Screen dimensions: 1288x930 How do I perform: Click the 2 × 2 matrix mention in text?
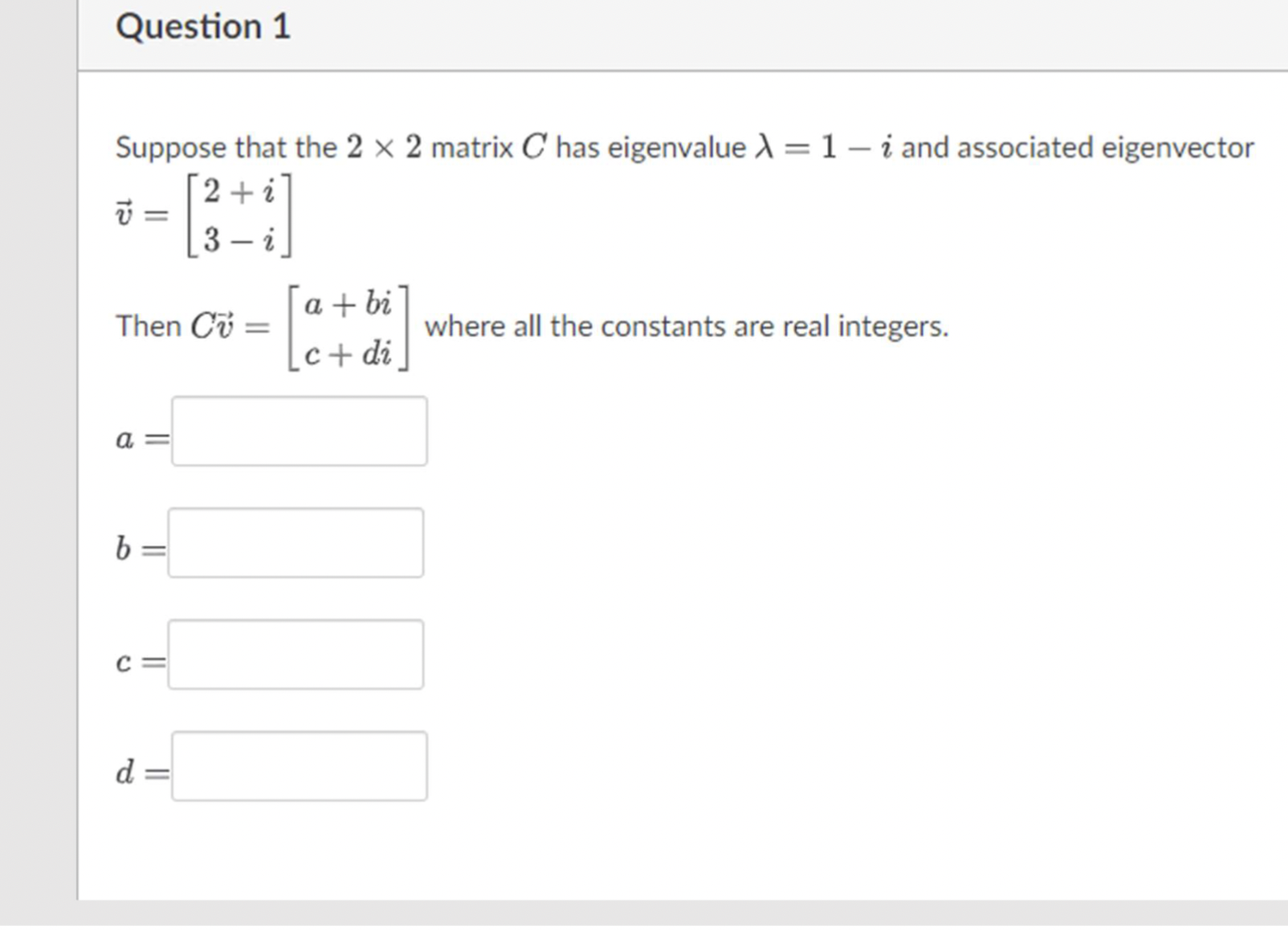pyautogui.click(x=383, y=146)
